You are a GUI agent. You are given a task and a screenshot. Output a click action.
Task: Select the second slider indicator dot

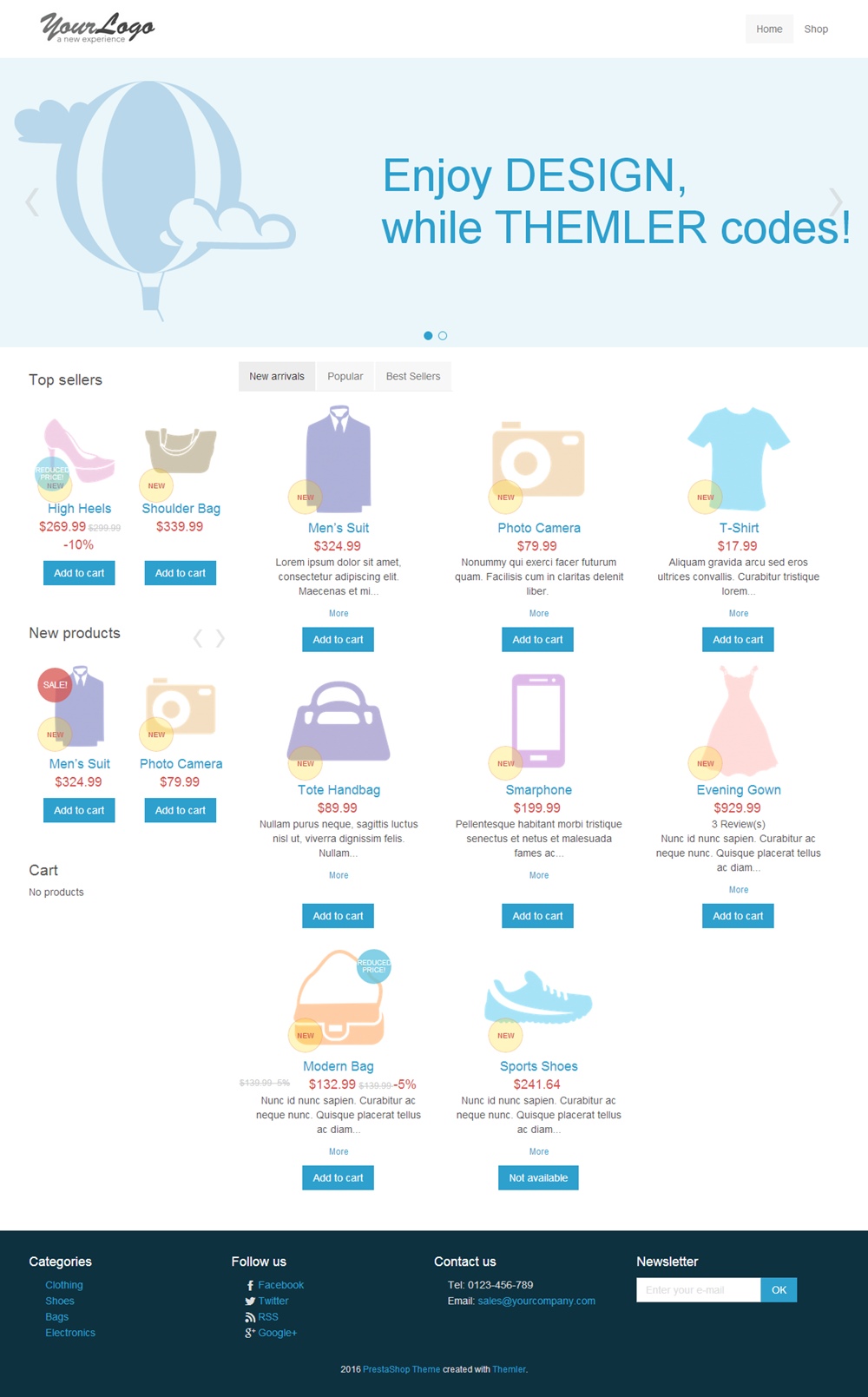[443, 336]
